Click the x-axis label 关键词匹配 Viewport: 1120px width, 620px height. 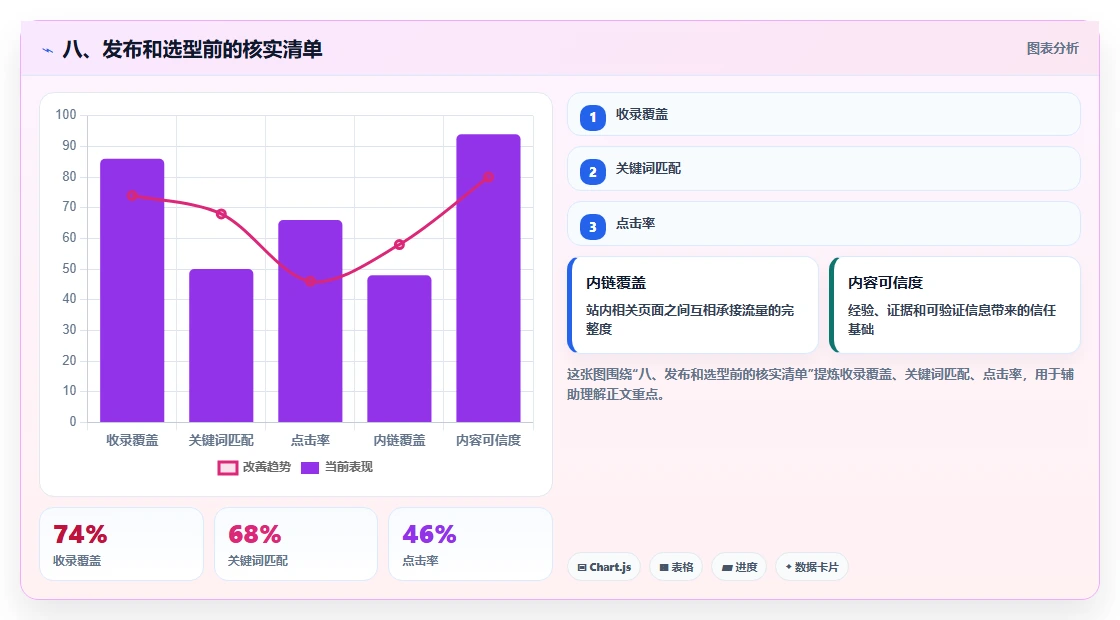click(x=221, y=441)
